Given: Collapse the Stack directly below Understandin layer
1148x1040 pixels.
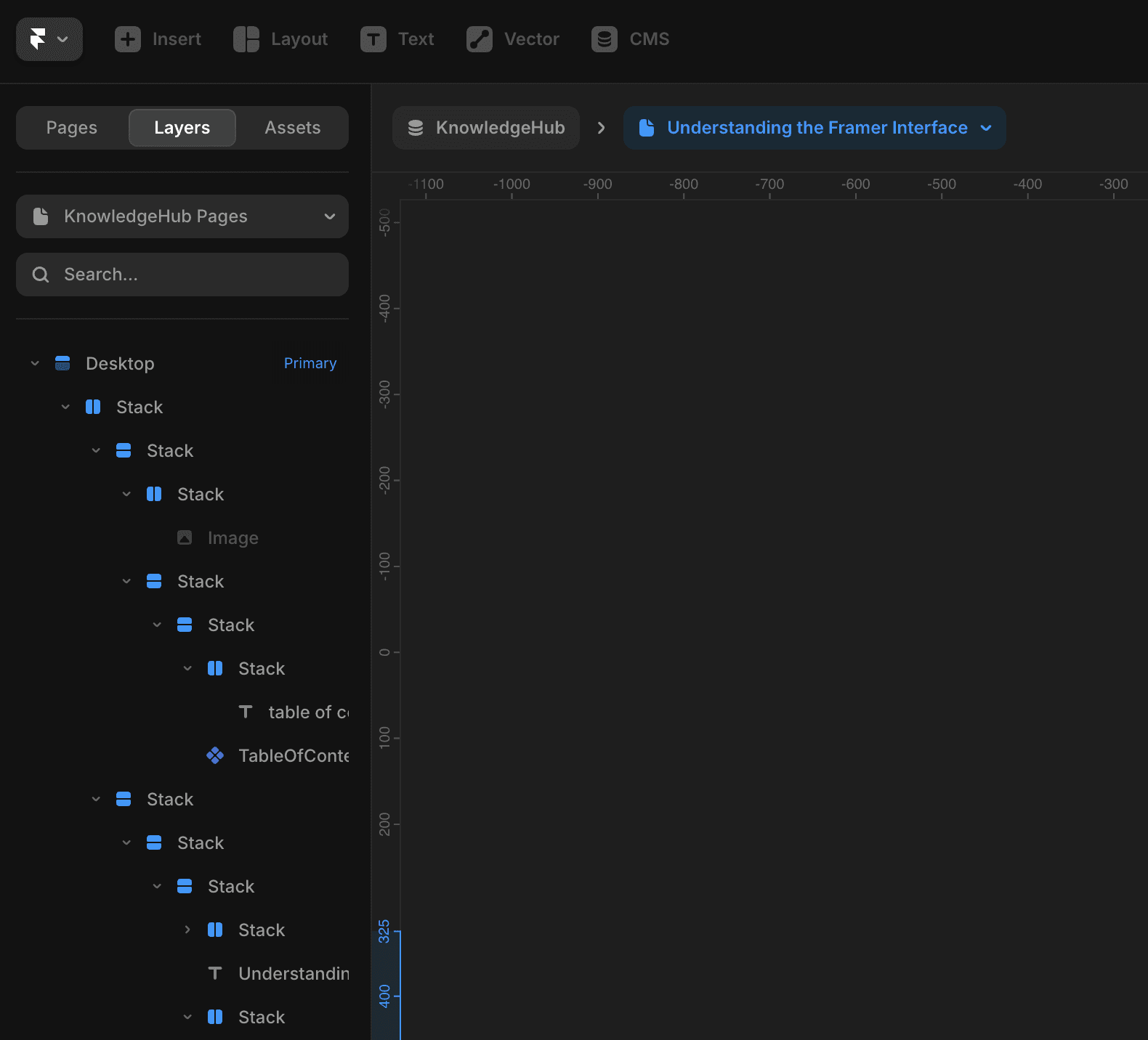Looking at the screenshot, I should click(187, 1017).
